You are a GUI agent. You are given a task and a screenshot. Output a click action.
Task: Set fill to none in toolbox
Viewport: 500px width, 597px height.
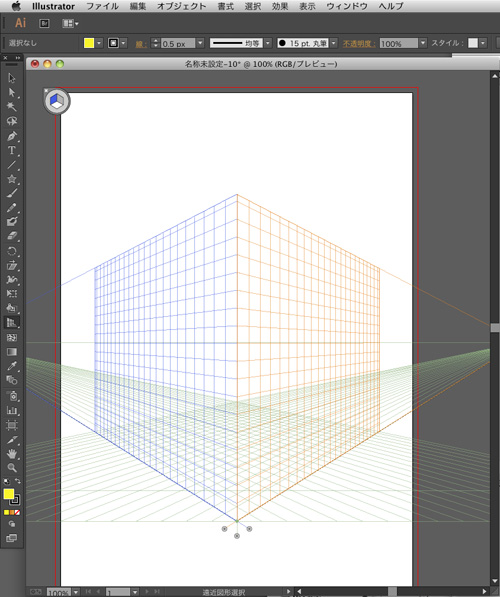17,512
